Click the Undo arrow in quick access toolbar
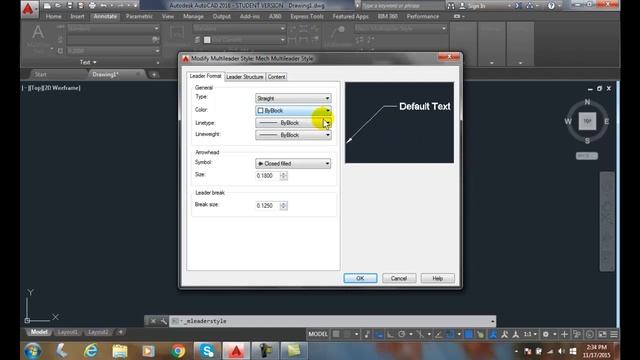This screenshot has width=640, height=360. pos(104,6)
